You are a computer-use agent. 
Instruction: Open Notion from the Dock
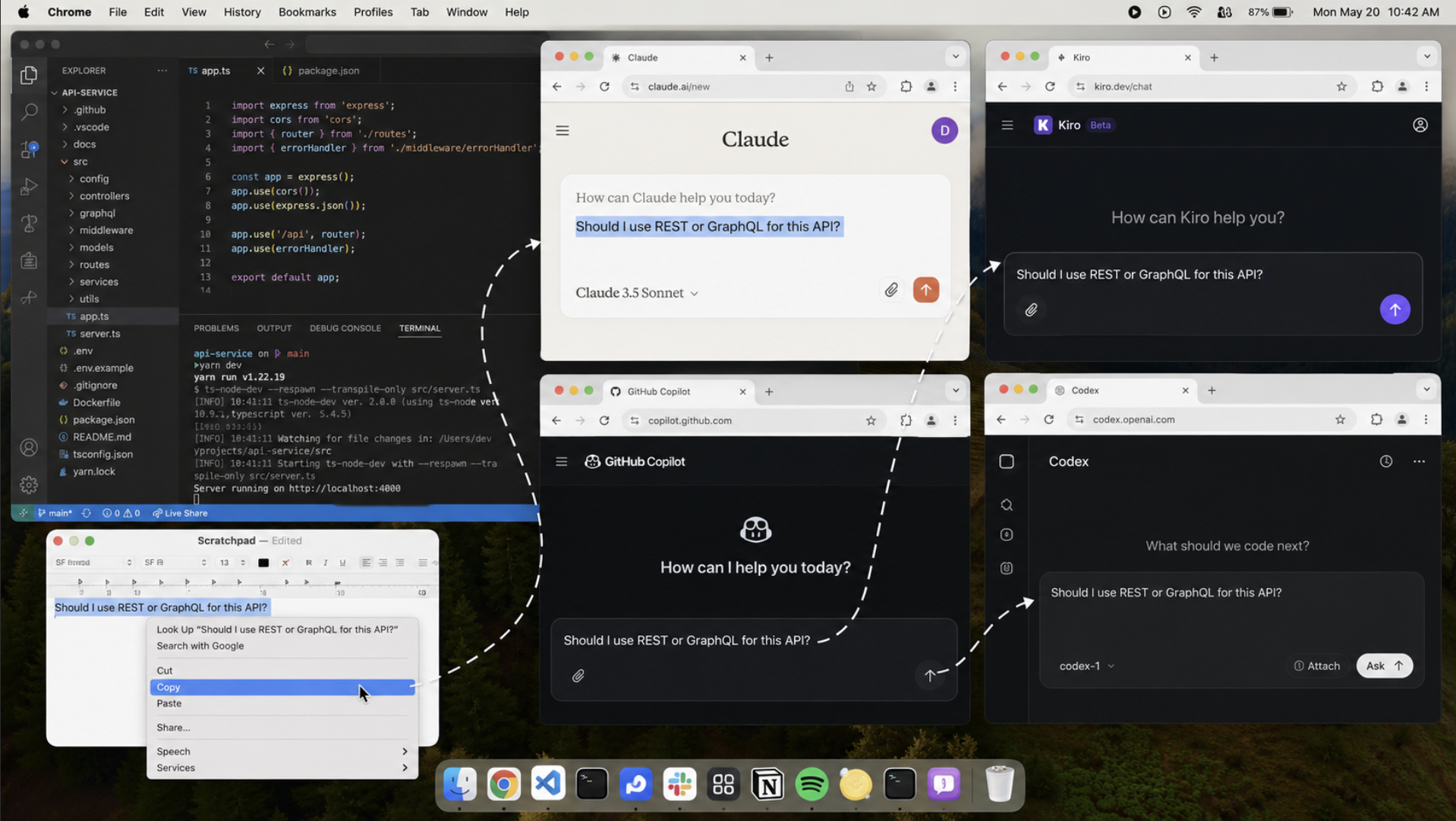(767, 785)
